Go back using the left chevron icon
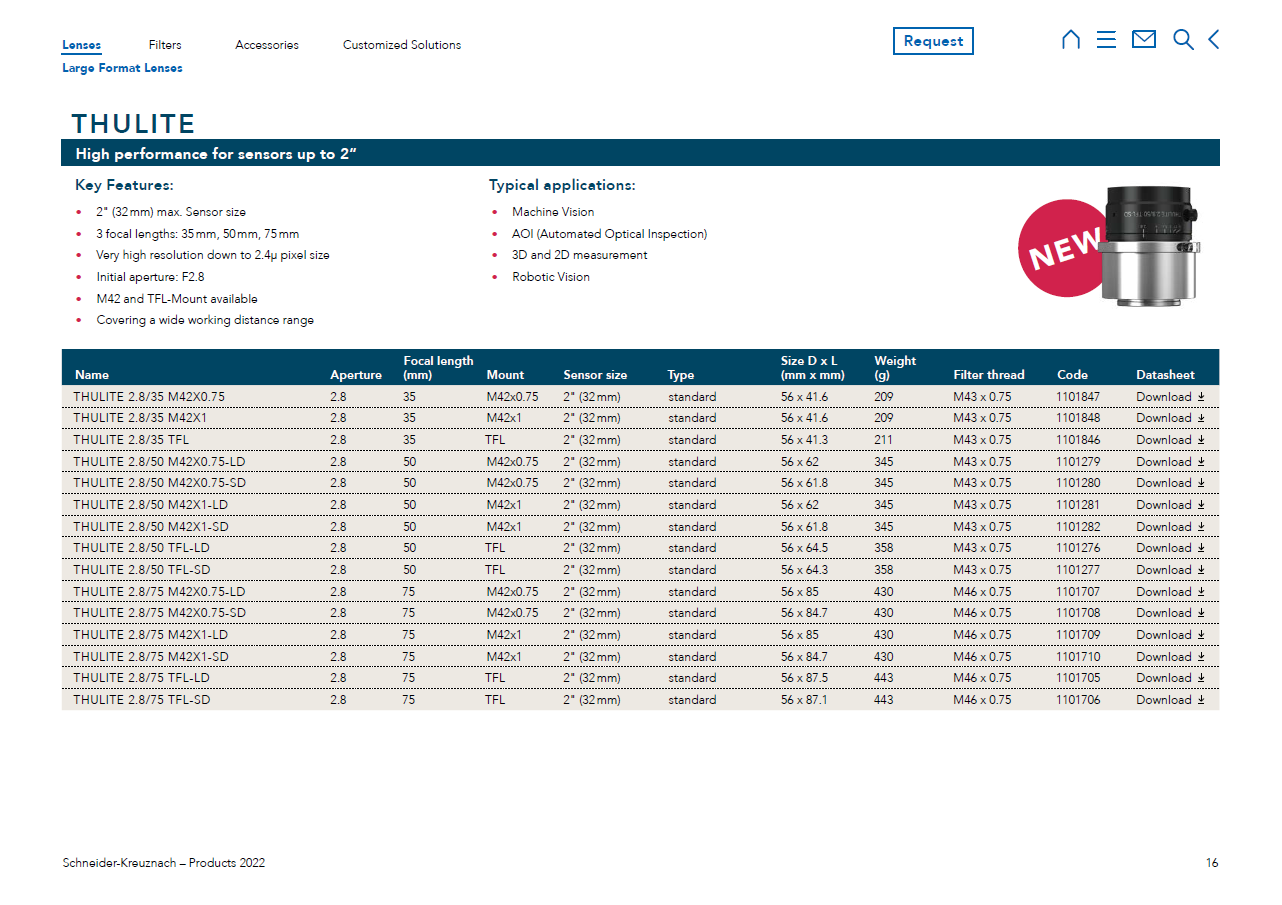The width and height of the screenshot is (1282, 905). pyautogui.click(x=1214, y=40)
